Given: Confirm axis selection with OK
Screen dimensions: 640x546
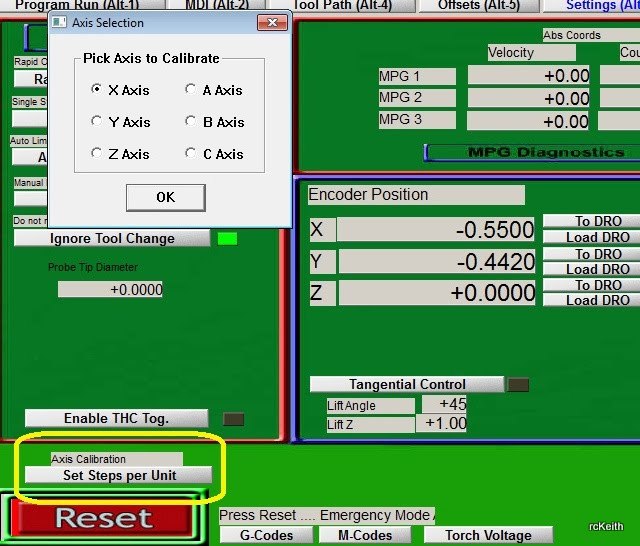Looking at the screenshot, I should click(x=165, y=197).
